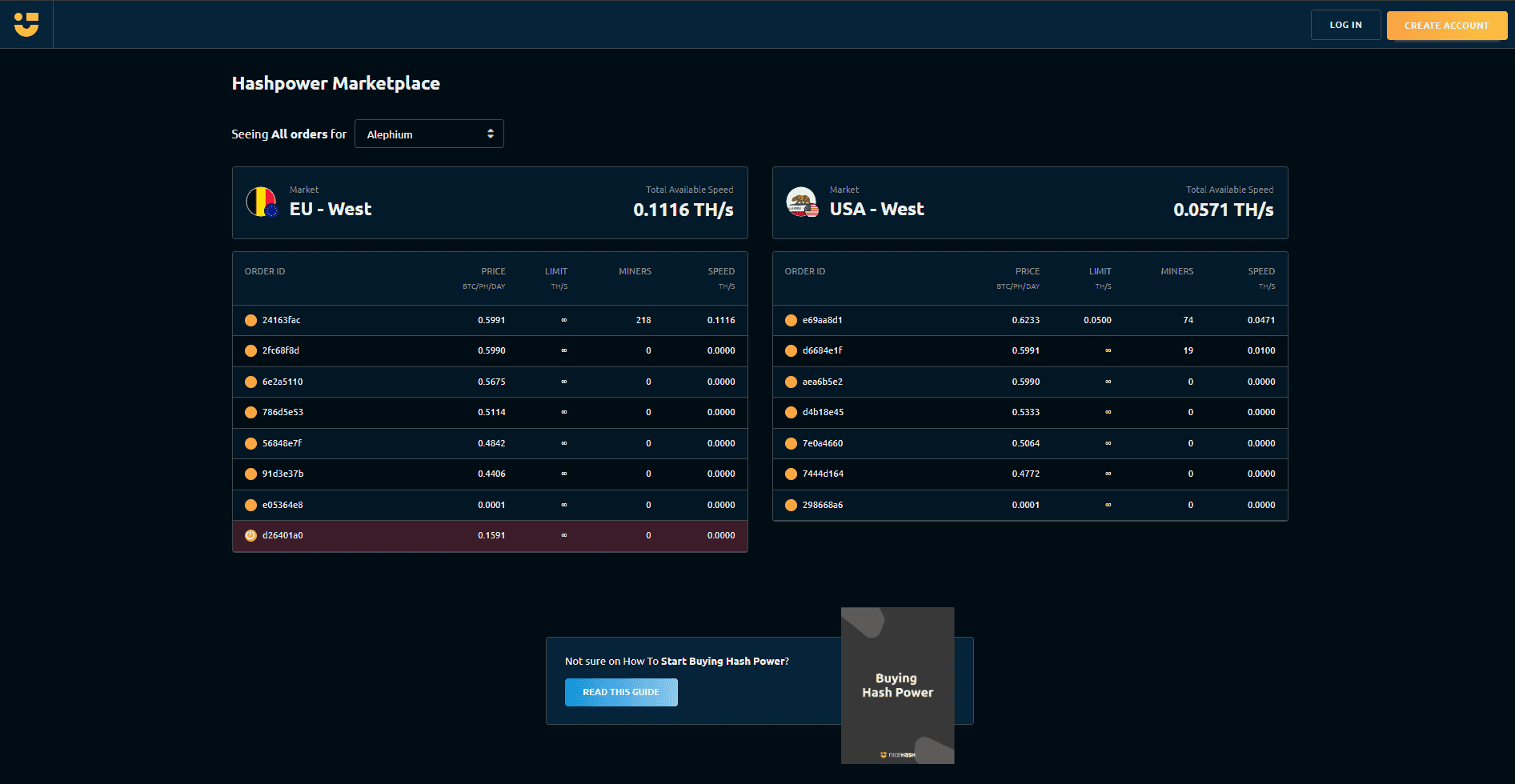Click the CREATE ACCOUNT button
The image size is (1515, 784).
[x=1447, y=25]
